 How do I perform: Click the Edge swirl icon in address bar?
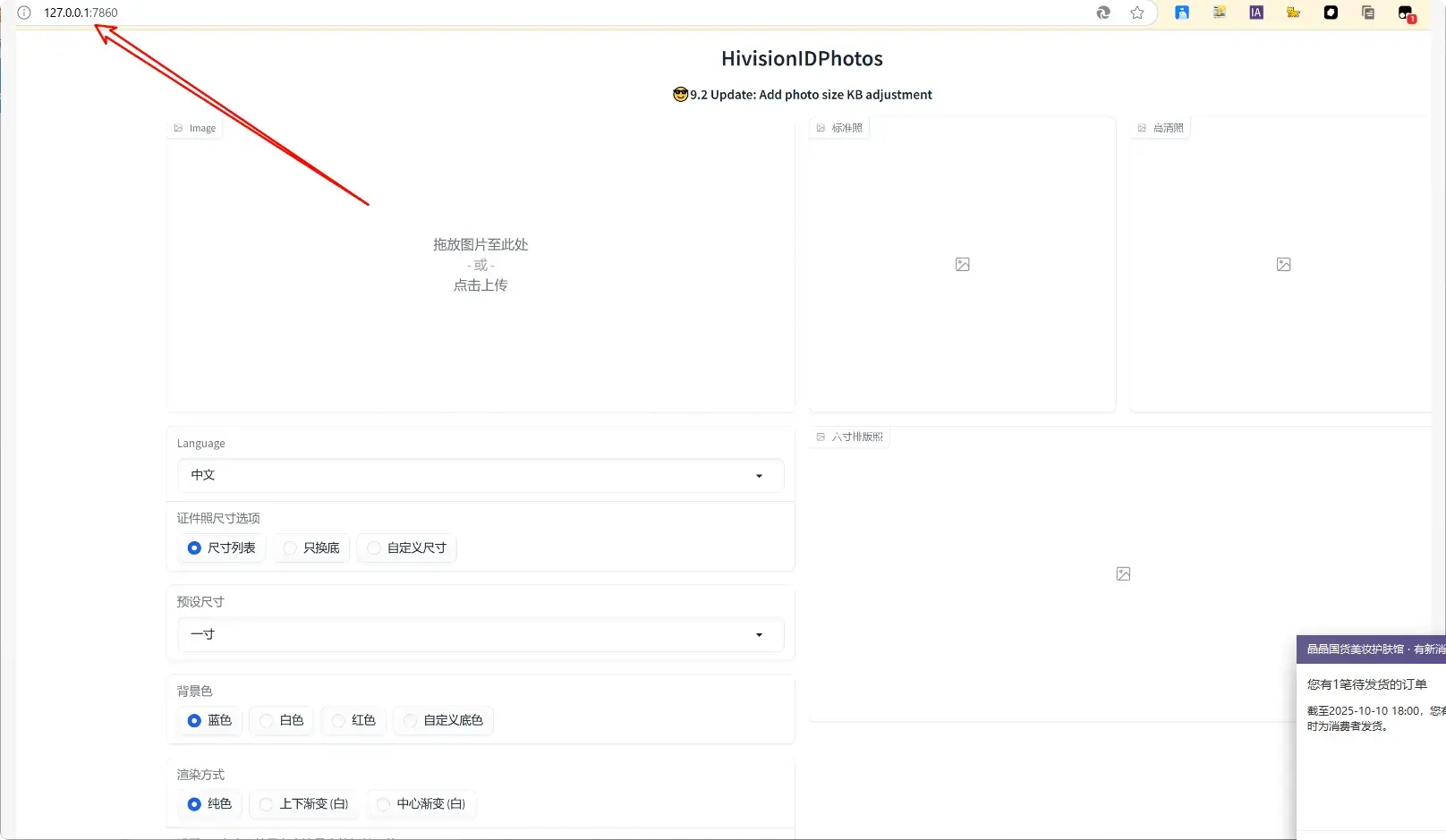tap(1103, 13)
